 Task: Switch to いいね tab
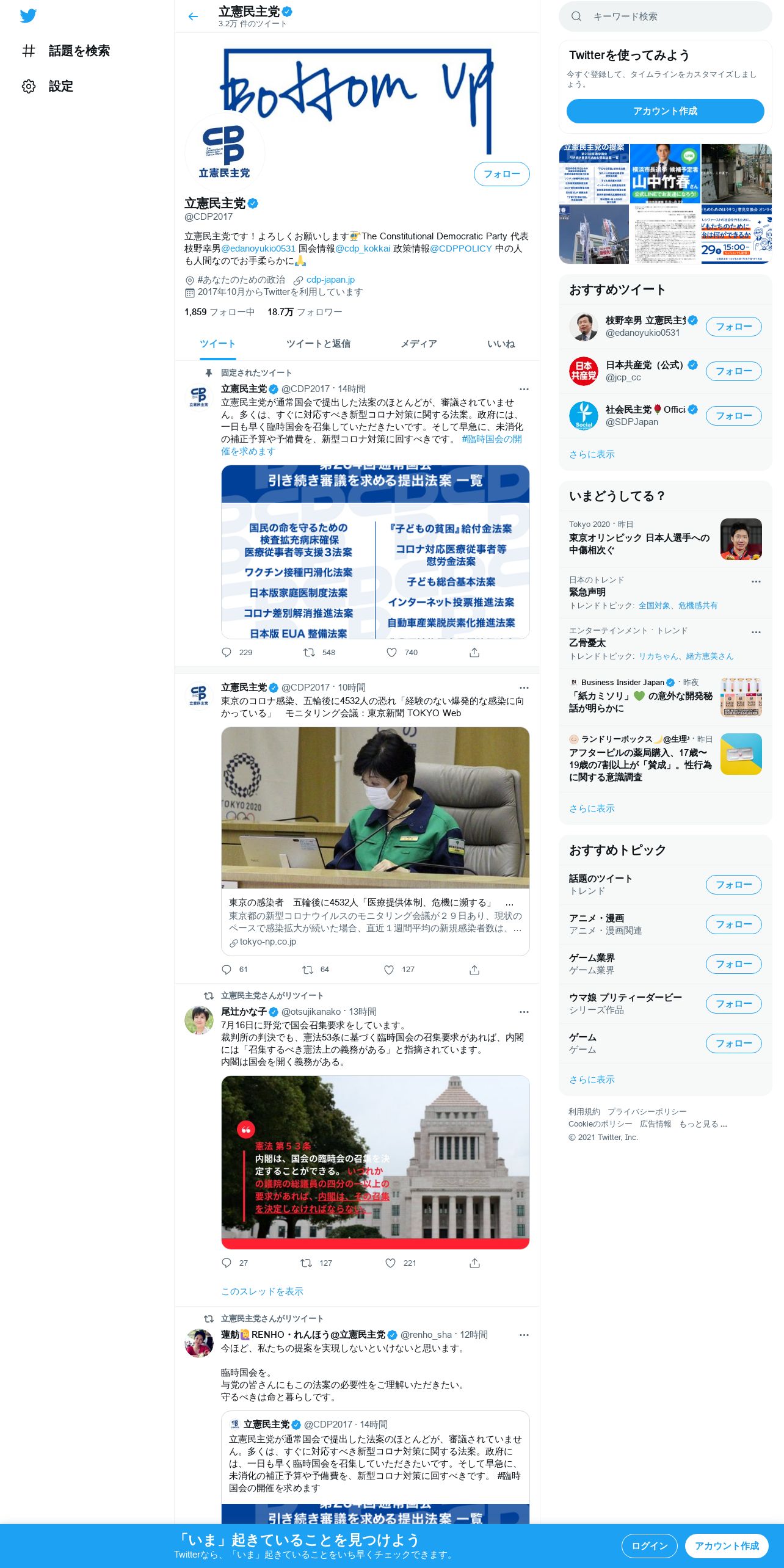[x=501, y=344]
